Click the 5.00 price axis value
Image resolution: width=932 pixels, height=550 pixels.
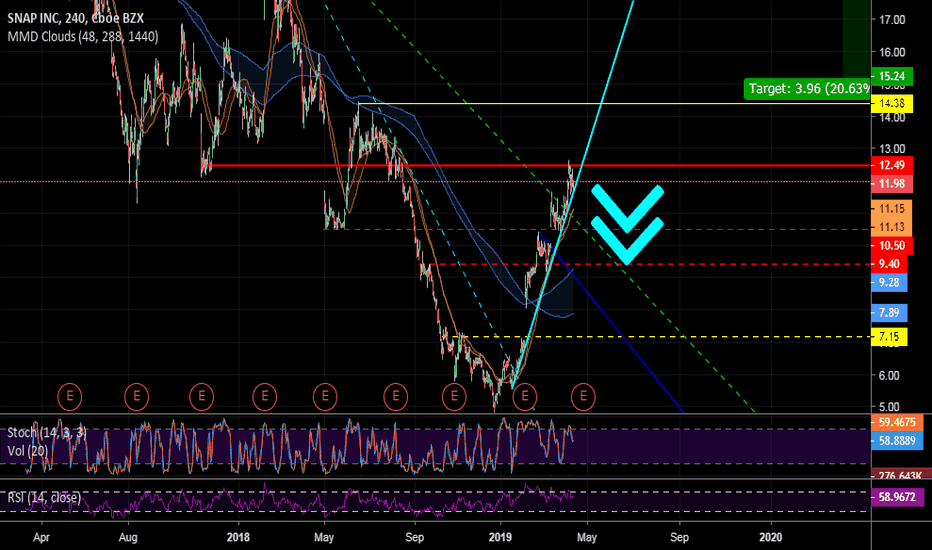pyautogui.click(x=889, y=408)
